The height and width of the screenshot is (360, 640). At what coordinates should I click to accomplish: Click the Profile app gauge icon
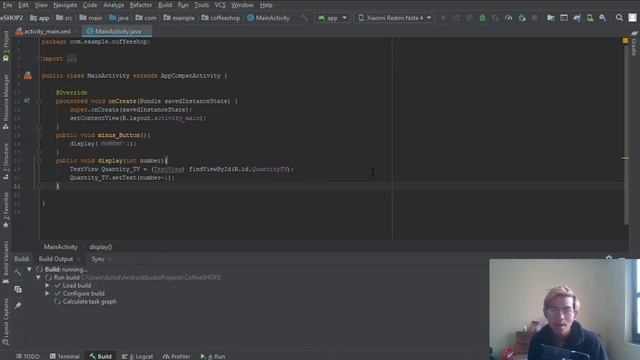(x=509, y=18)
